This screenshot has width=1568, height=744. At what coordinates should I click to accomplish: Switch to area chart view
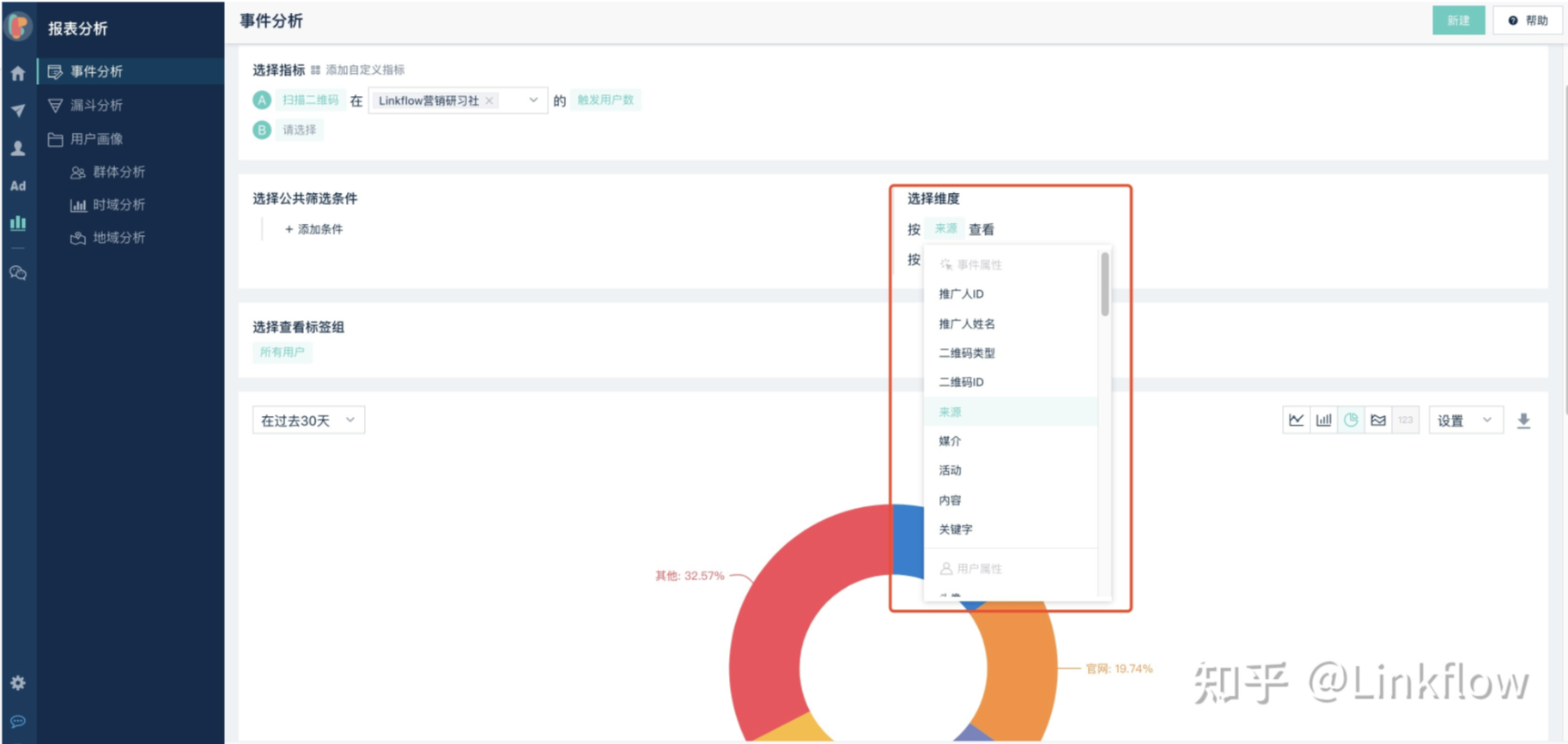(x=1378, y=420)
